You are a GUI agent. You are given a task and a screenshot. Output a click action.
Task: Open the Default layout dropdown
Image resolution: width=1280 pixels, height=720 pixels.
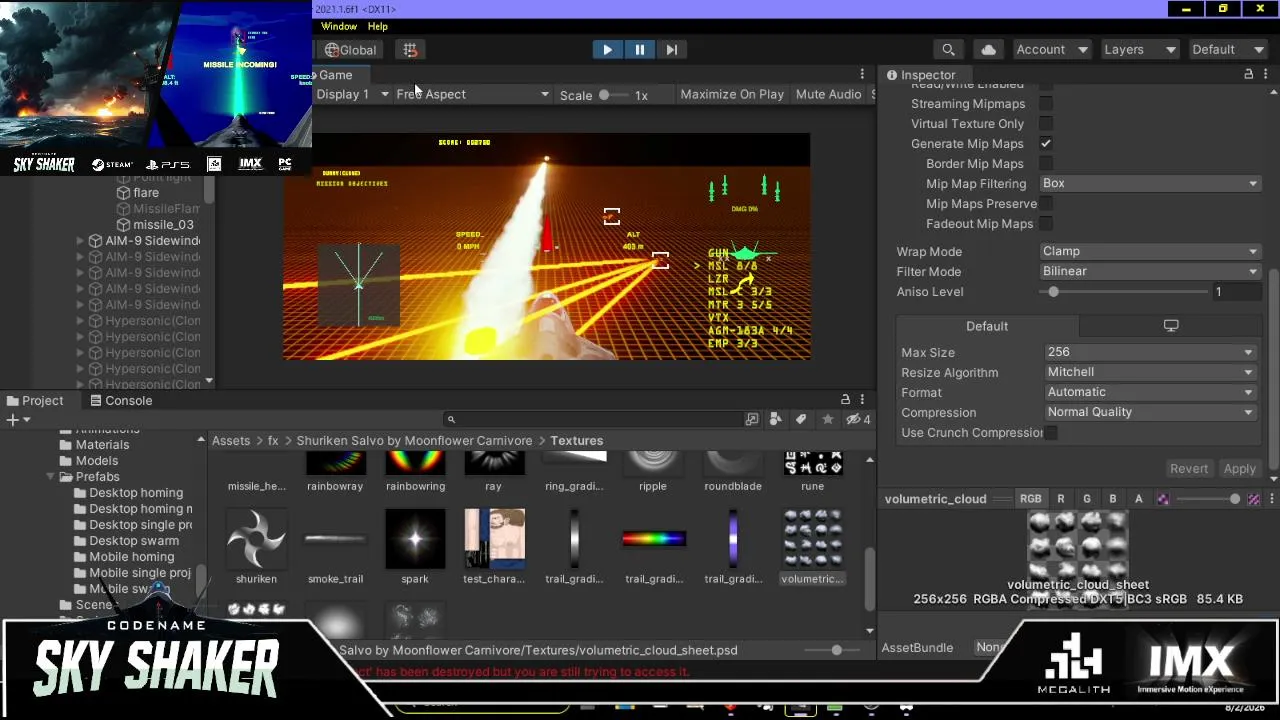click(1229, 49)
